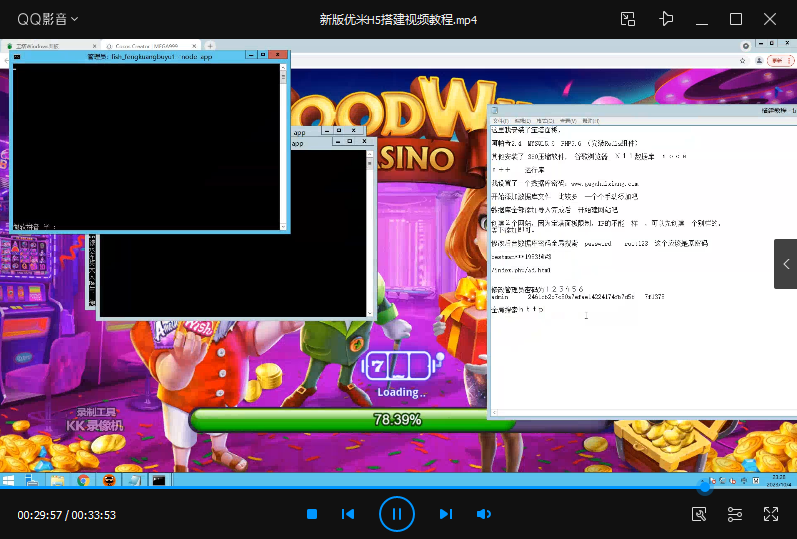Mute the player volume
Screen dimensions: 797x539
coord(484,514)
